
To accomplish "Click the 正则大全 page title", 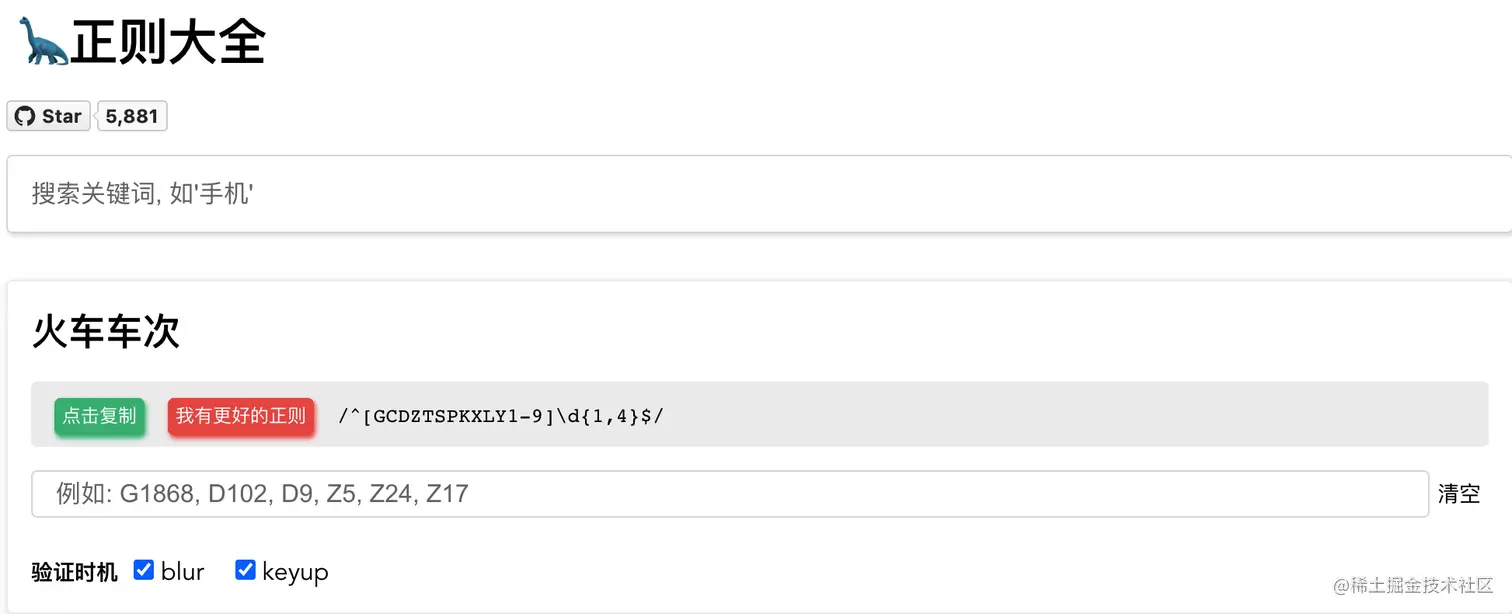I will tap(167, 42).
